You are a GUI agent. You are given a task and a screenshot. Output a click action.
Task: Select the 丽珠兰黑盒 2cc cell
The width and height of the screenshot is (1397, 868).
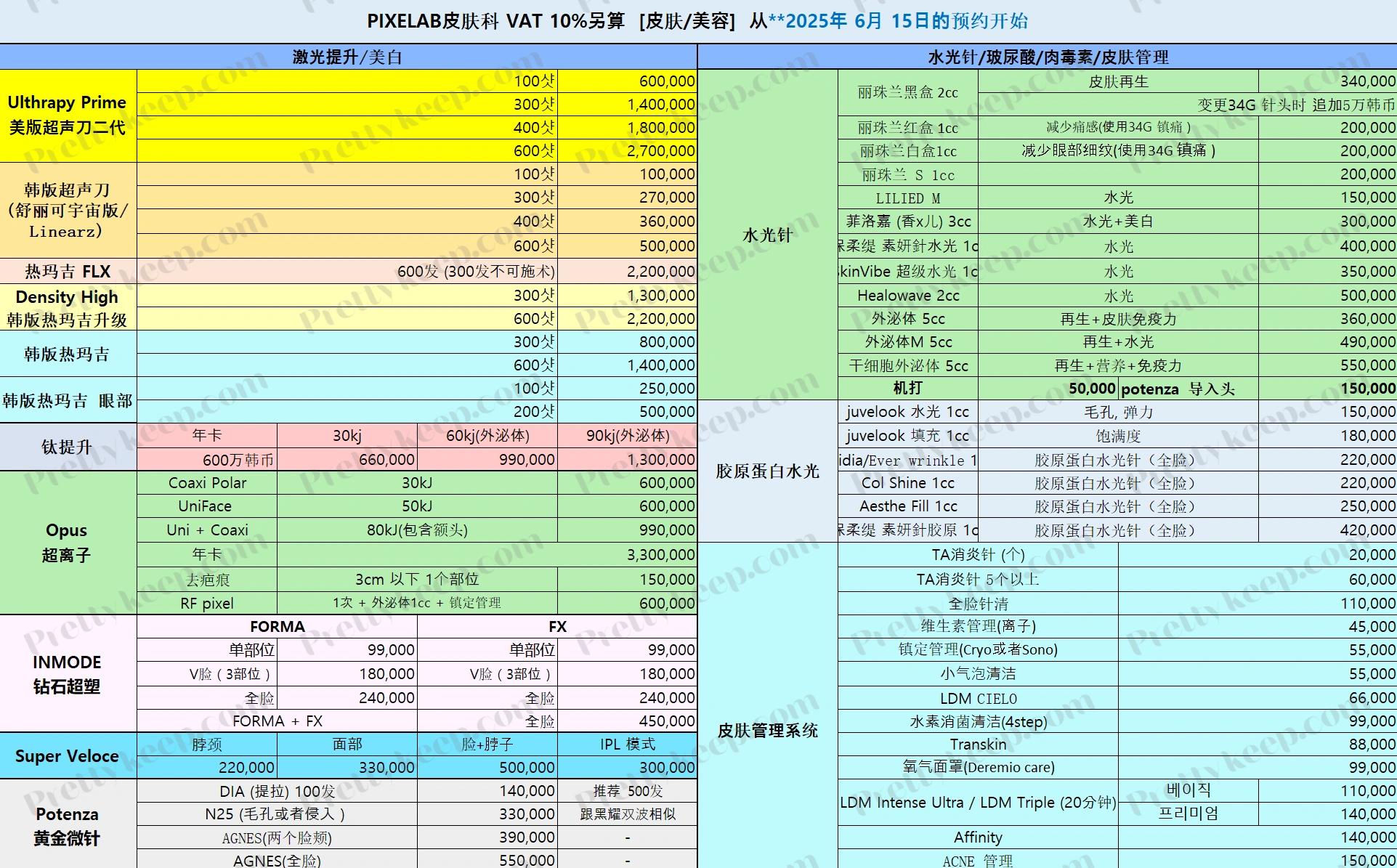point(908,92)
